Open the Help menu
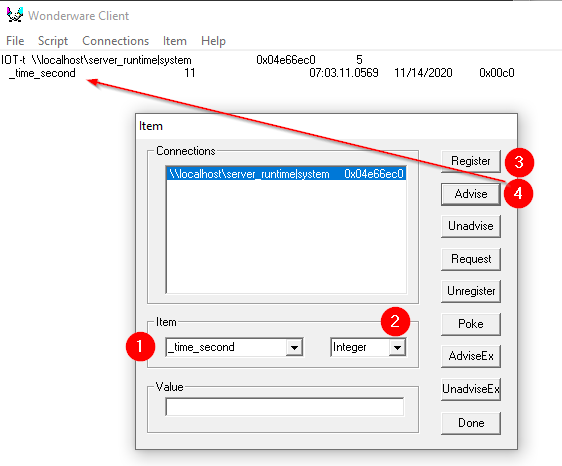 (213, 41)
